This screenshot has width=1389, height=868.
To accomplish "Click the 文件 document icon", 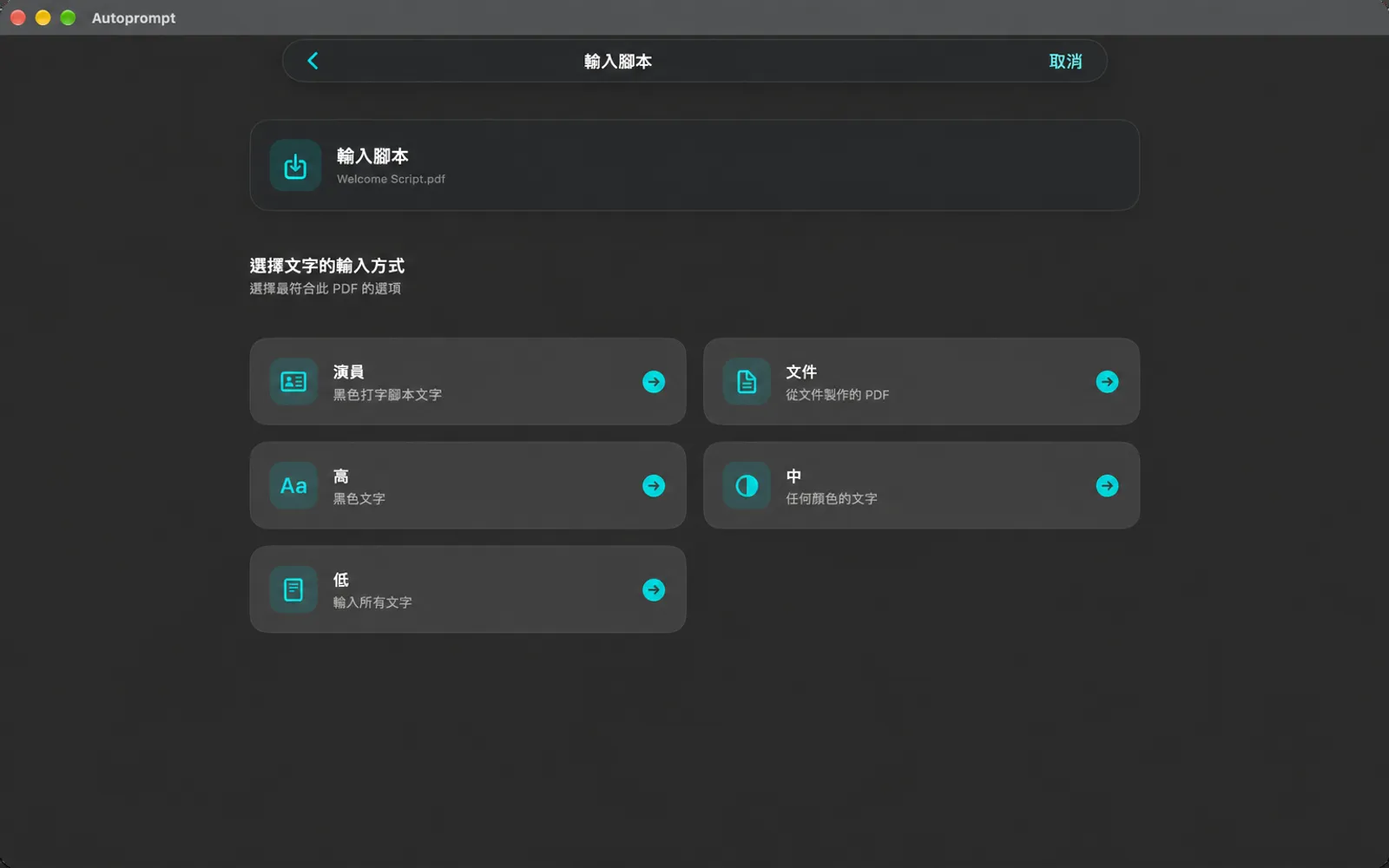I will tap(747, 382).
